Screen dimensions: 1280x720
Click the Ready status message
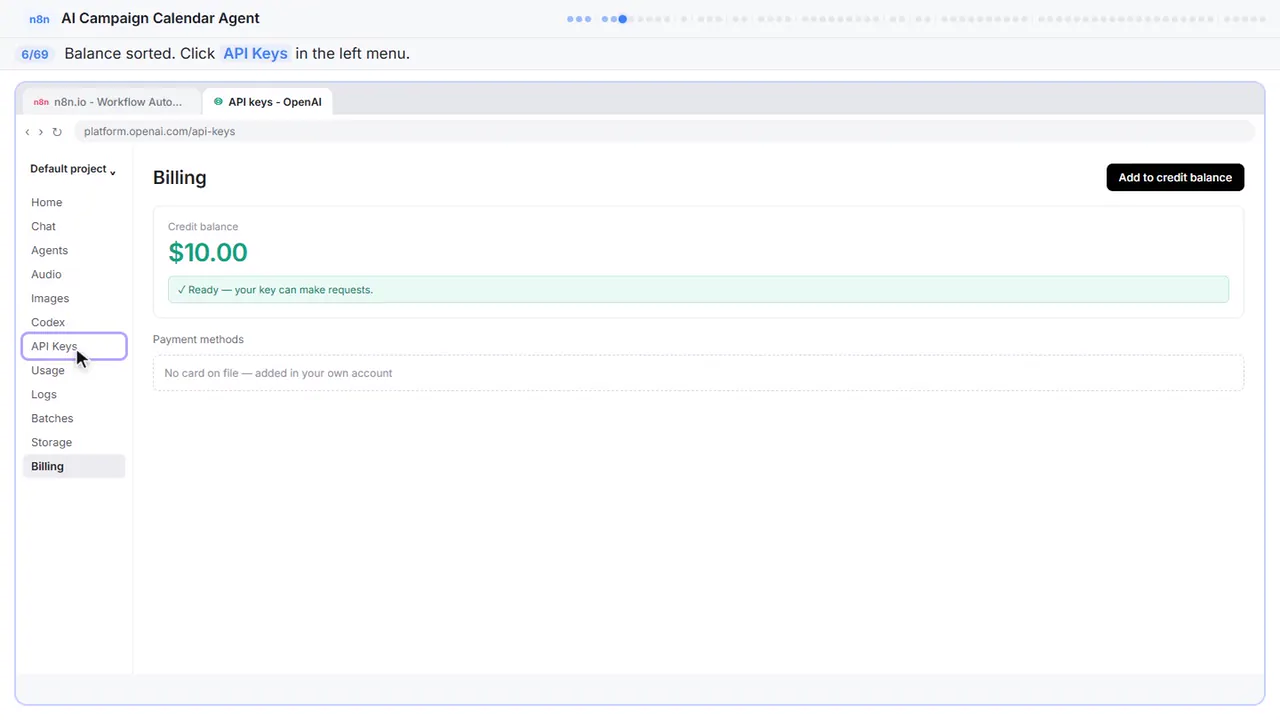pyautogui.click(x=698, y=290)
